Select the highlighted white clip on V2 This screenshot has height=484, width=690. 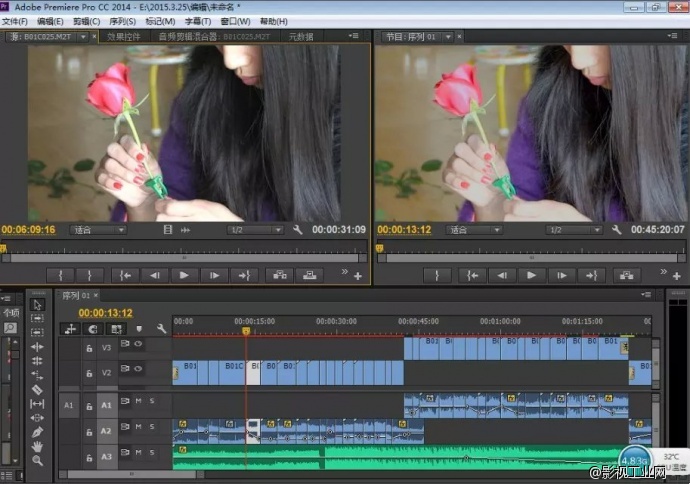click(253, 373)
